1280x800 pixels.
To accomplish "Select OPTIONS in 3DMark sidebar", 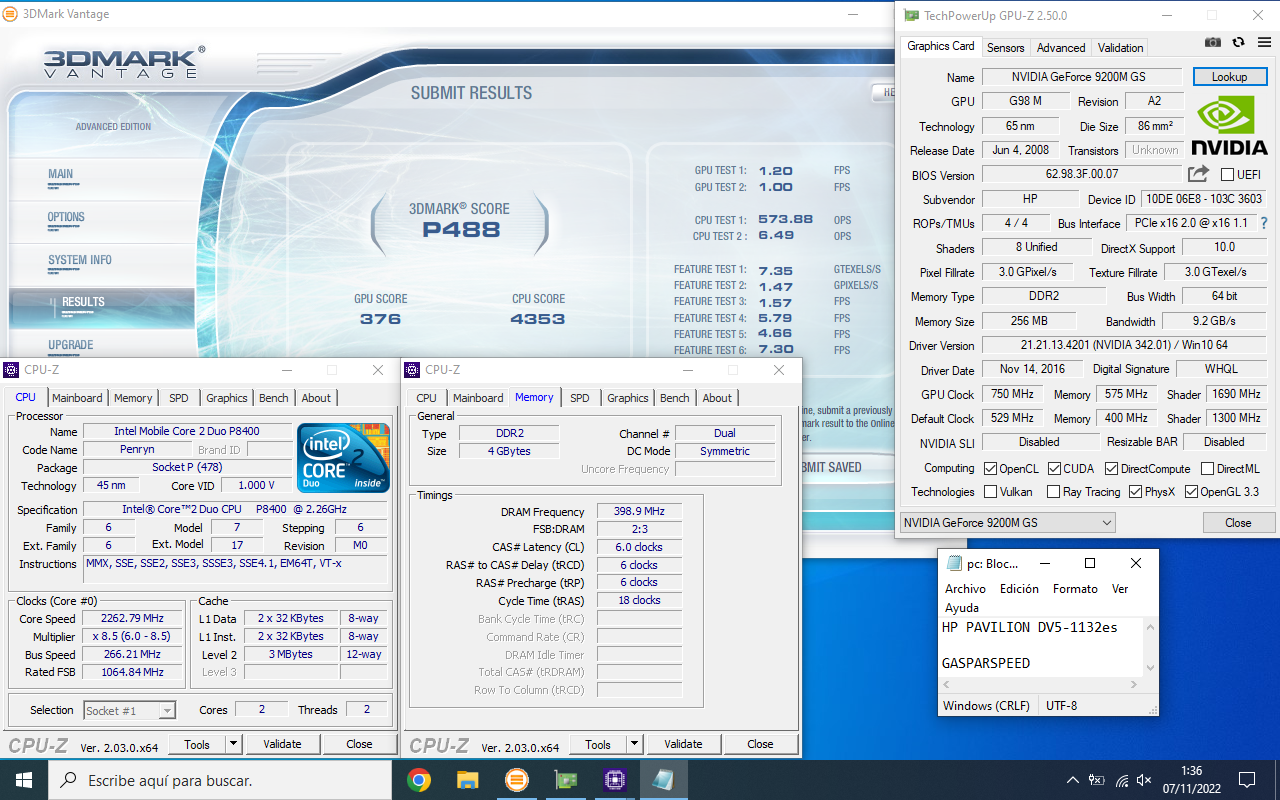I will [x=66, y=217].
